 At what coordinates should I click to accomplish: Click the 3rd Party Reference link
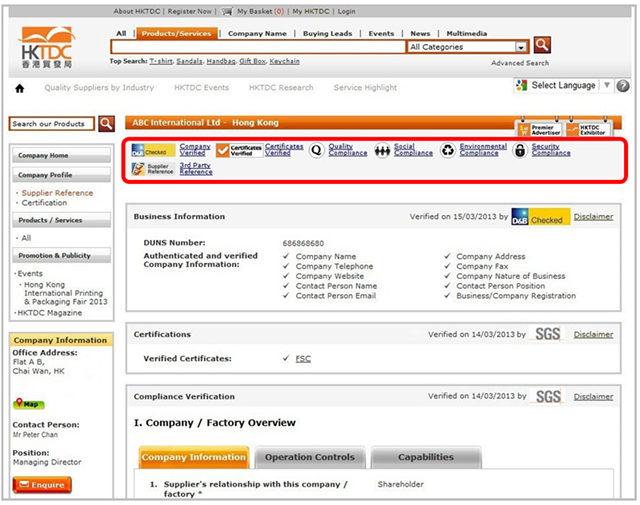(x=196, y=169)
